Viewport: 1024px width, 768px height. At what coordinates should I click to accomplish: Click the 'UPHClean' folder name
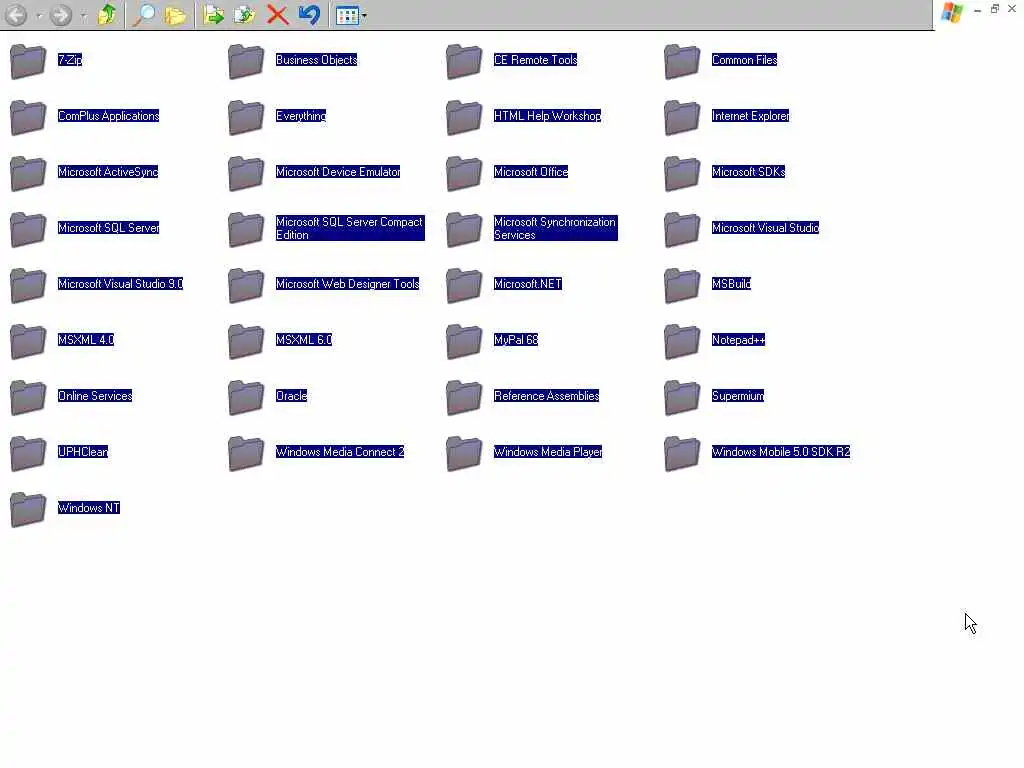tap(83, 452)
